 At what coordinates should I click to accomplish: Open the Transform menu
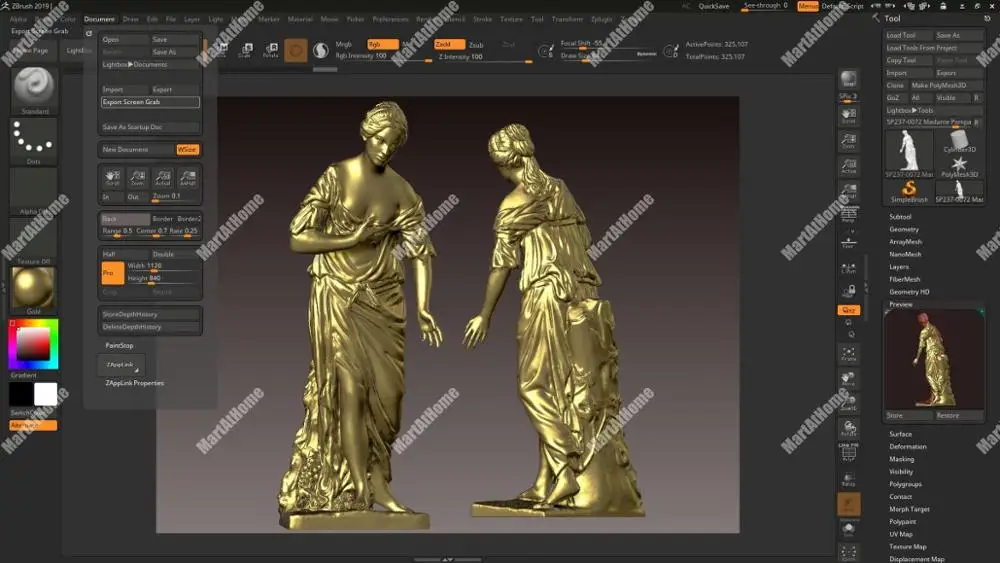point(568,19)
